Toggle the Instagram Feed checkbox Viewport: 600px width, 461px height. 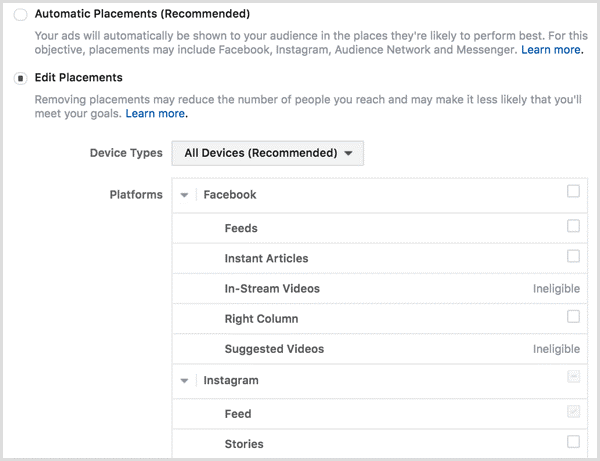(x=573, y=411)
